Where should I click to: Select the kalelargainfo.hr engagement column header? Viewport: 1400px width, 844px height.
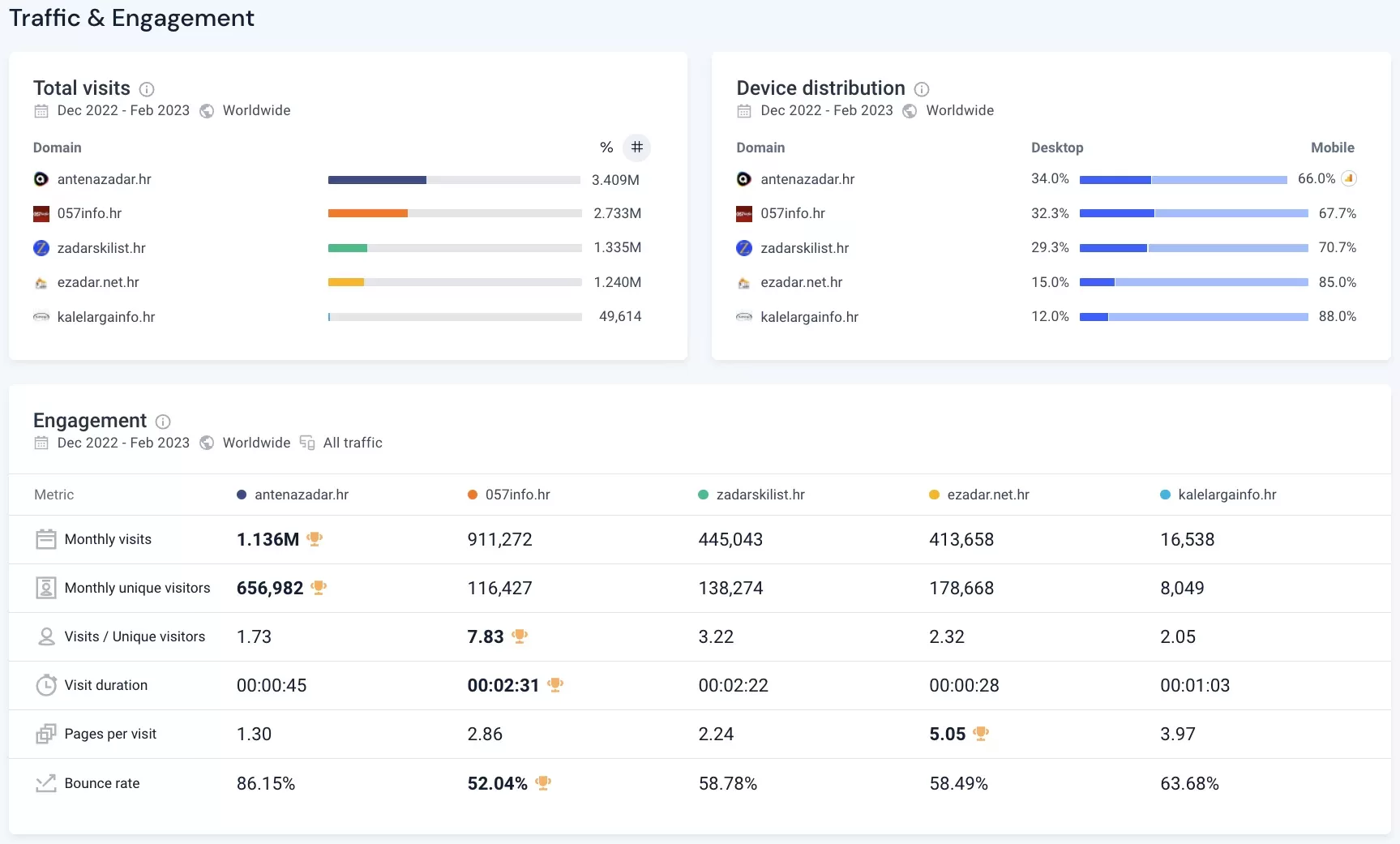[x=1227, y=495]
